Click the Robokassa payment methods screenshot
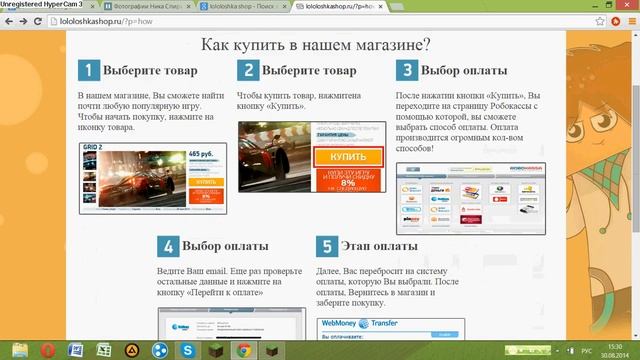The image size is (640, 360). coord(471,198)
